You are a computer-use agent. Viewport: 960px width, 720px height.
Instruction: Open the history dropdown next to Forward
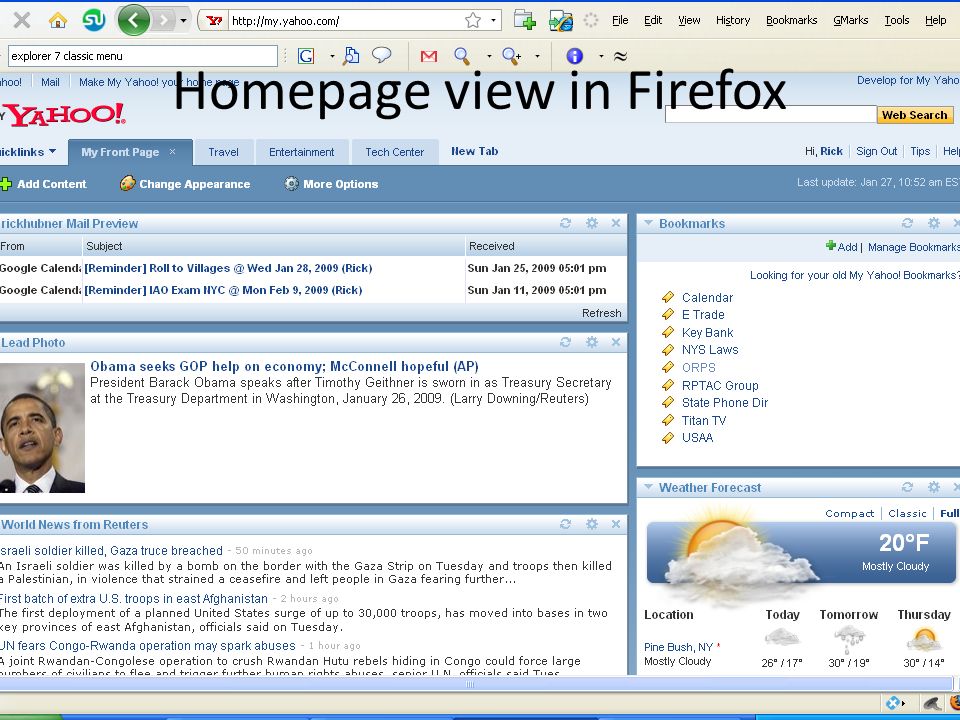pos(183,21)
